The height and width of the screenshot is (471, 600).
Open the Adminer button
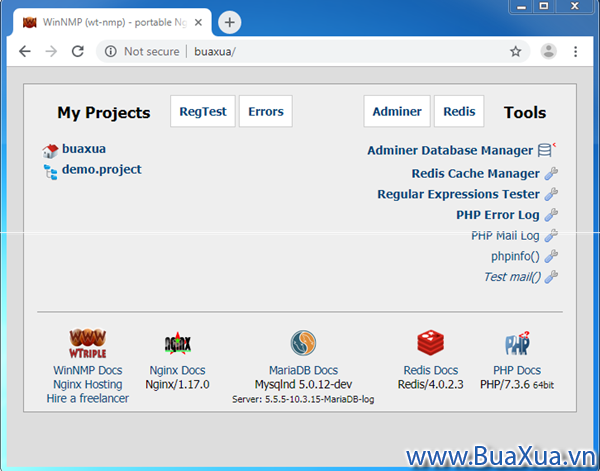pyautogui.click(x=397, y=111)
